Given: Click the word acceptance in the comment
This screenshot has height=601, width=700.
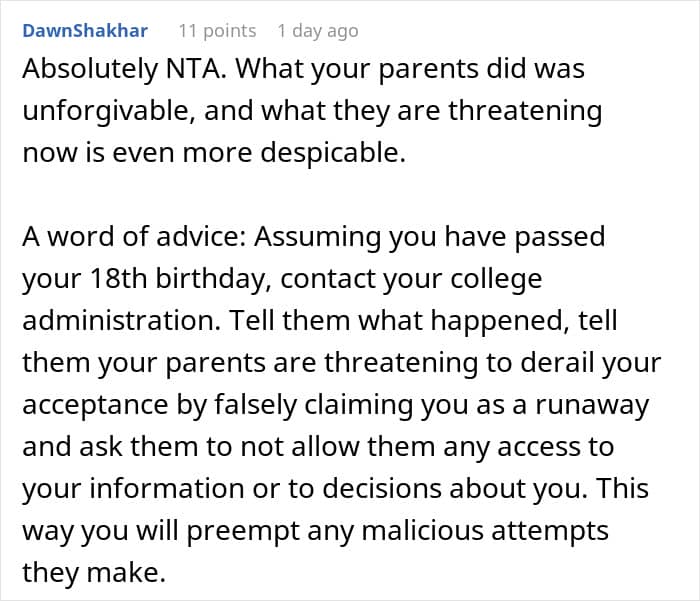Looking at the screenshot, I should [95, 405].
